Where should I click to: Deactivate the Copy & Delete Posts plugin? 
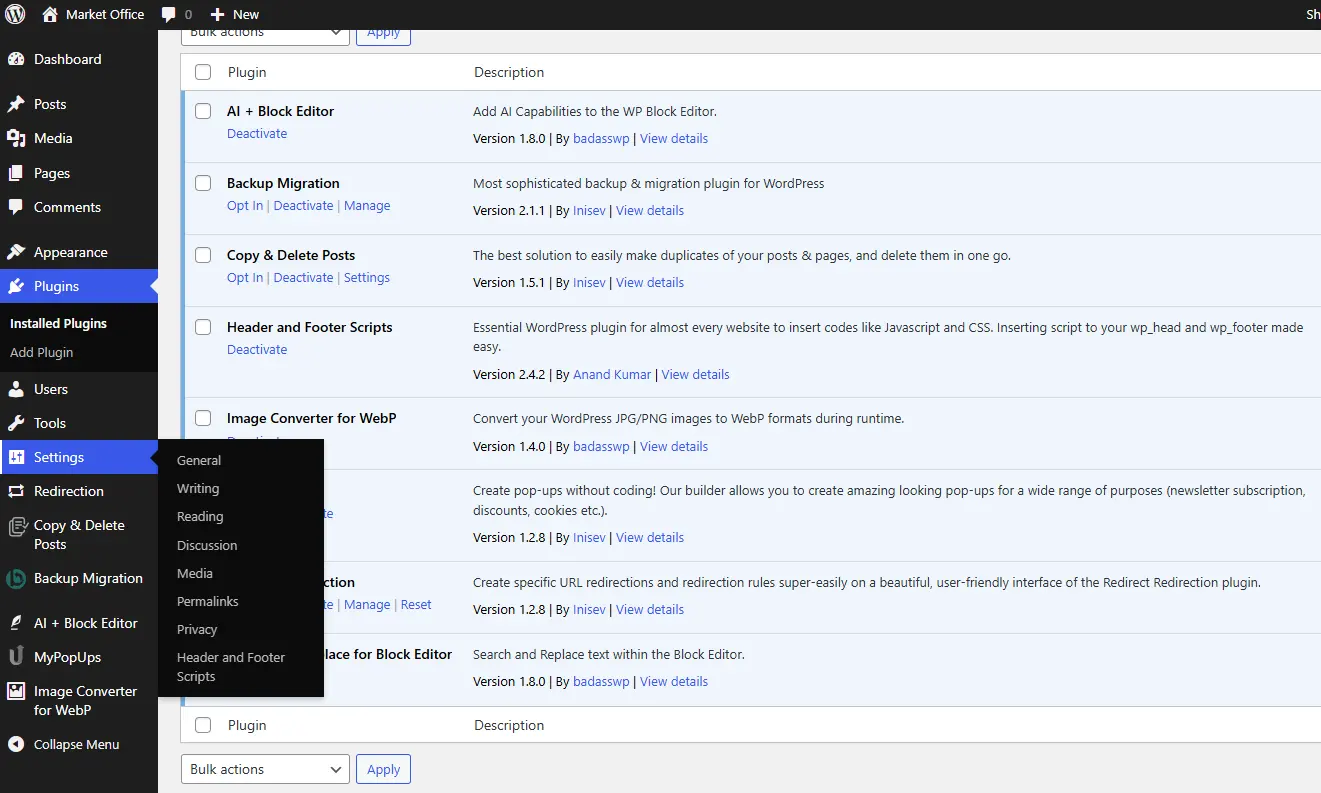point(303,277)
